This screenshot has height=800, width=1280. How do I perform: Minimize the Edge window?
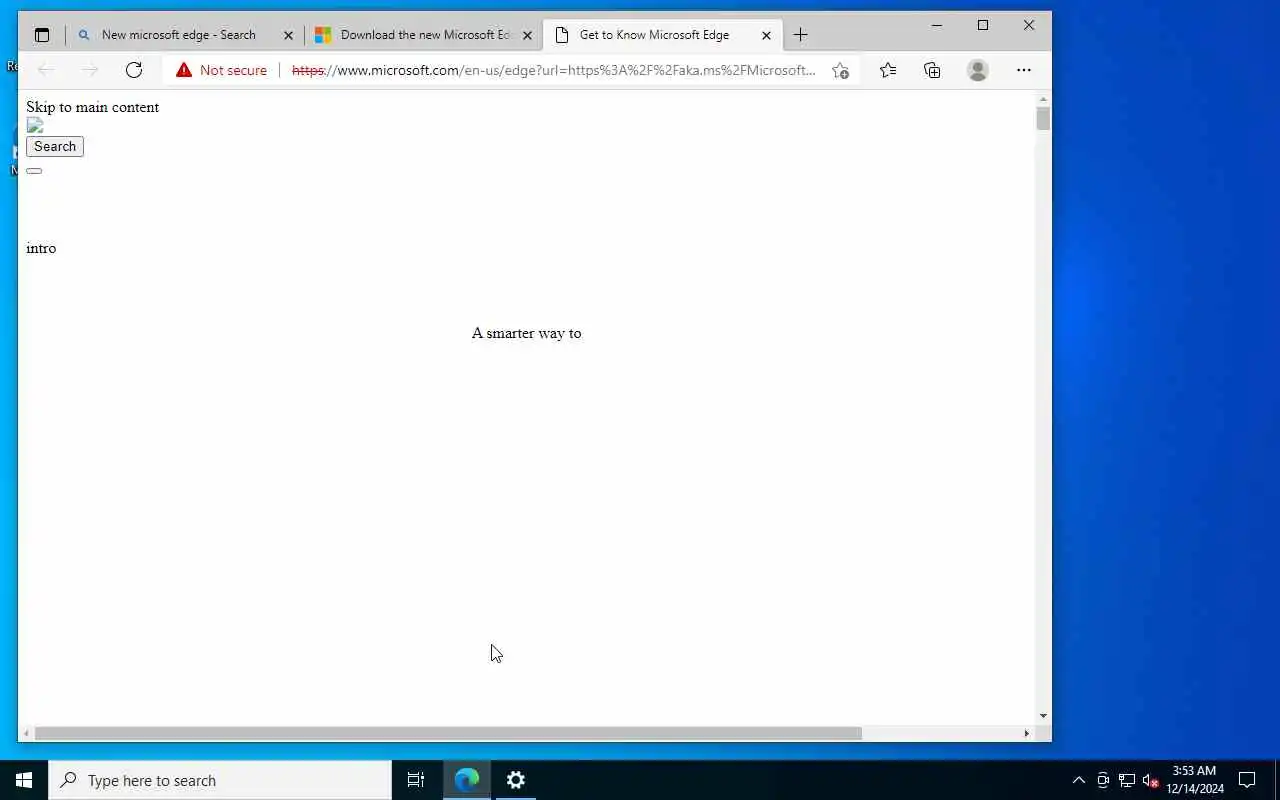click(x=937, y=25)
